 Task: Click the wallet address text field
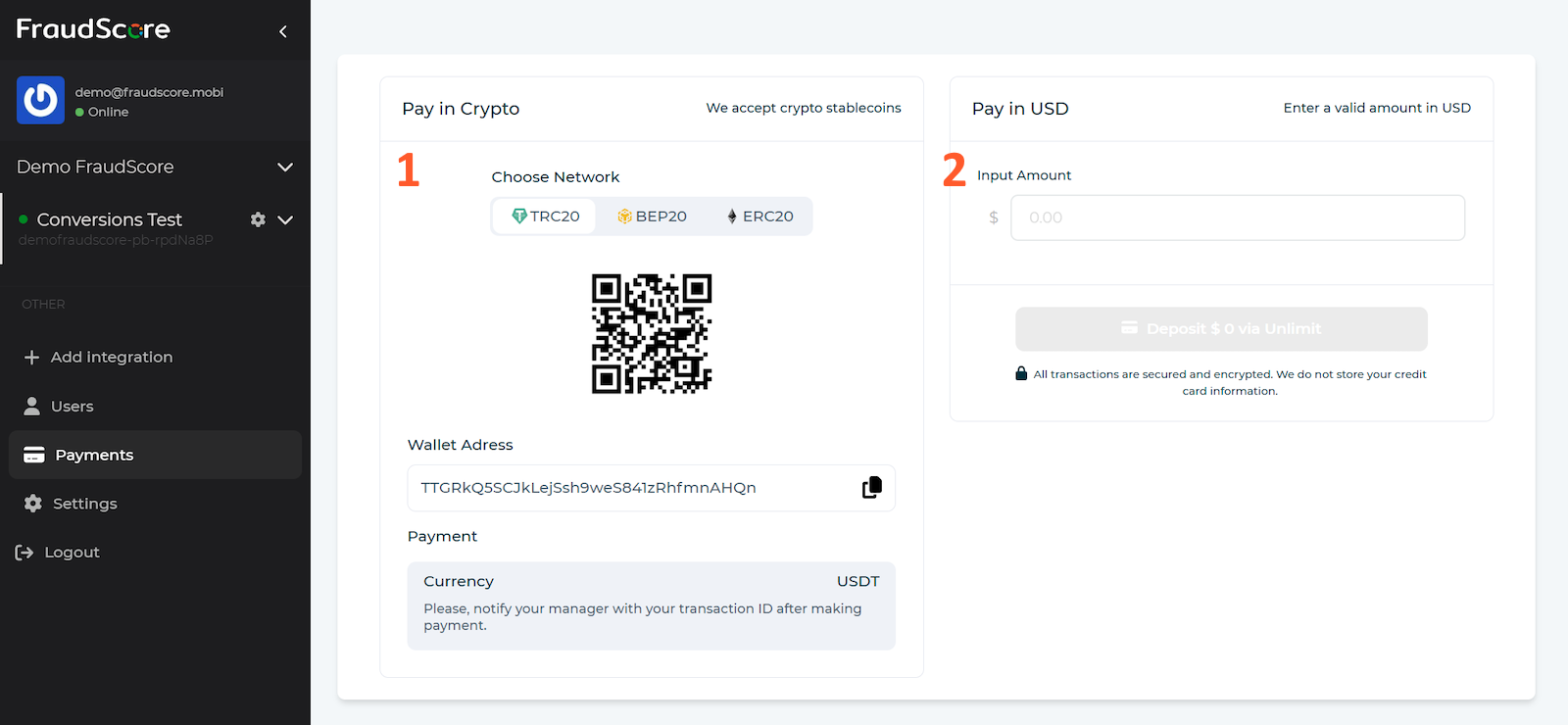click(651, 488)
